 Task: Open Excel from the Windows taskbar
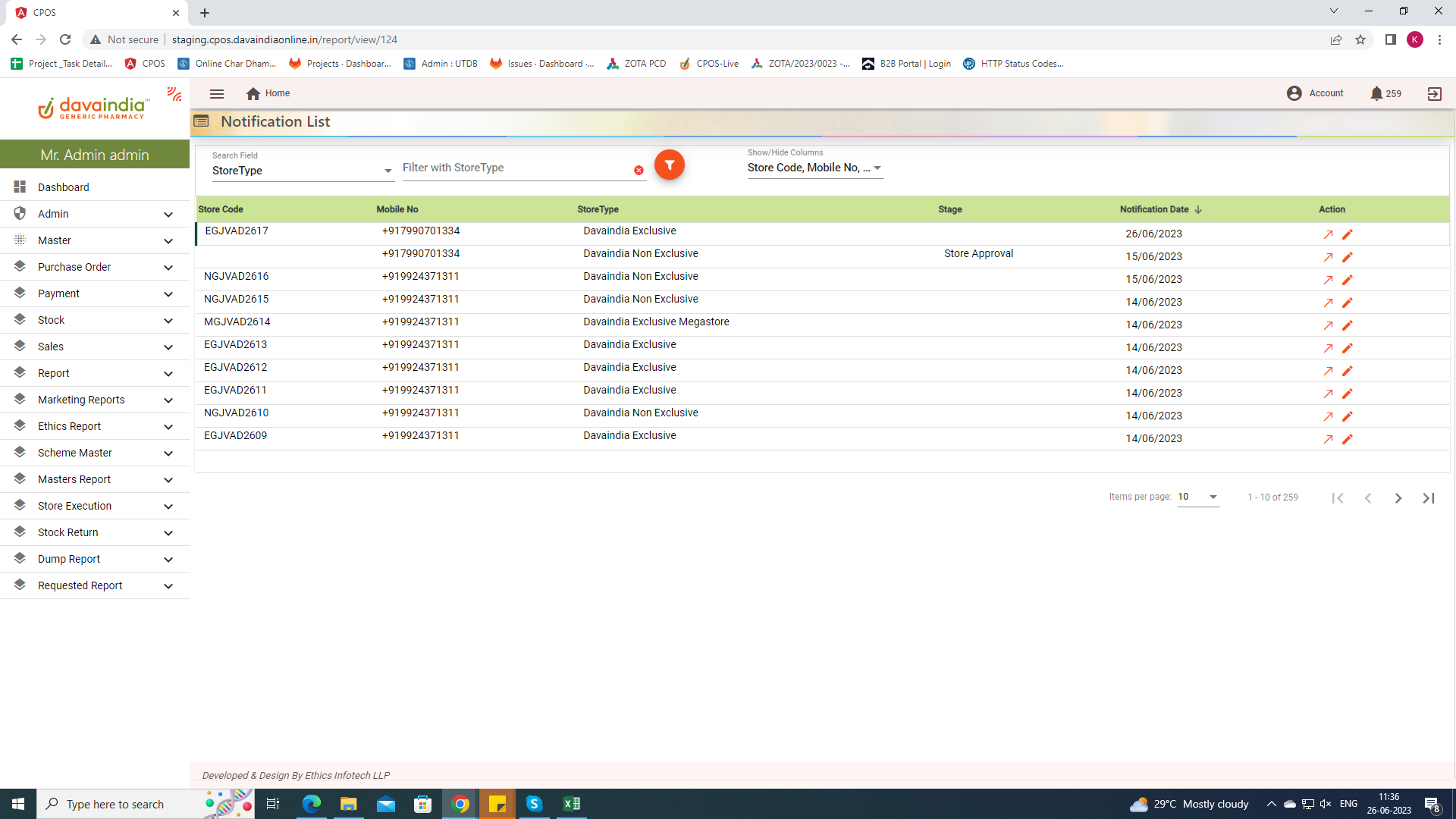click(572, 804)
